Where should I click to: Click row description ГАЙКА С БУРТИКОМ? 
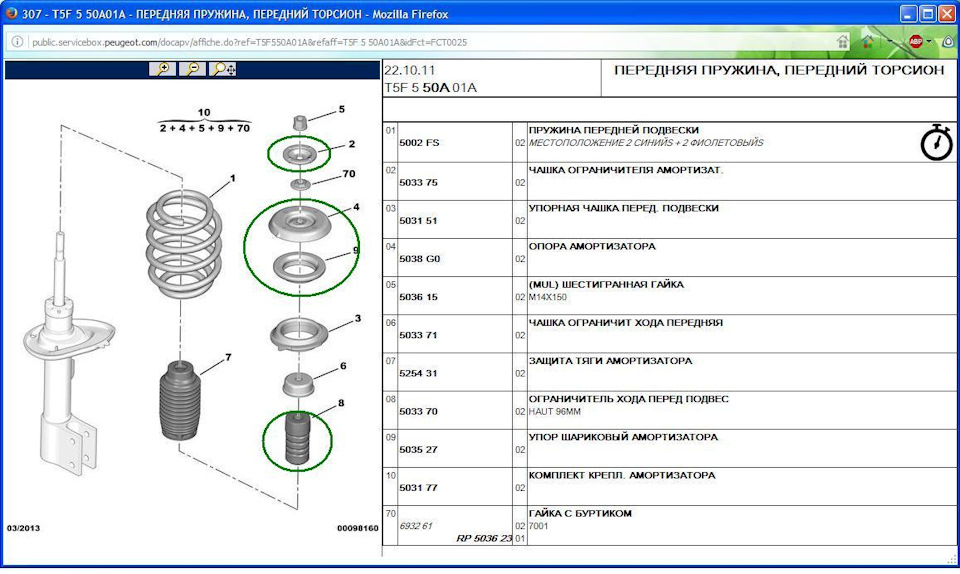tap(580, 513)
